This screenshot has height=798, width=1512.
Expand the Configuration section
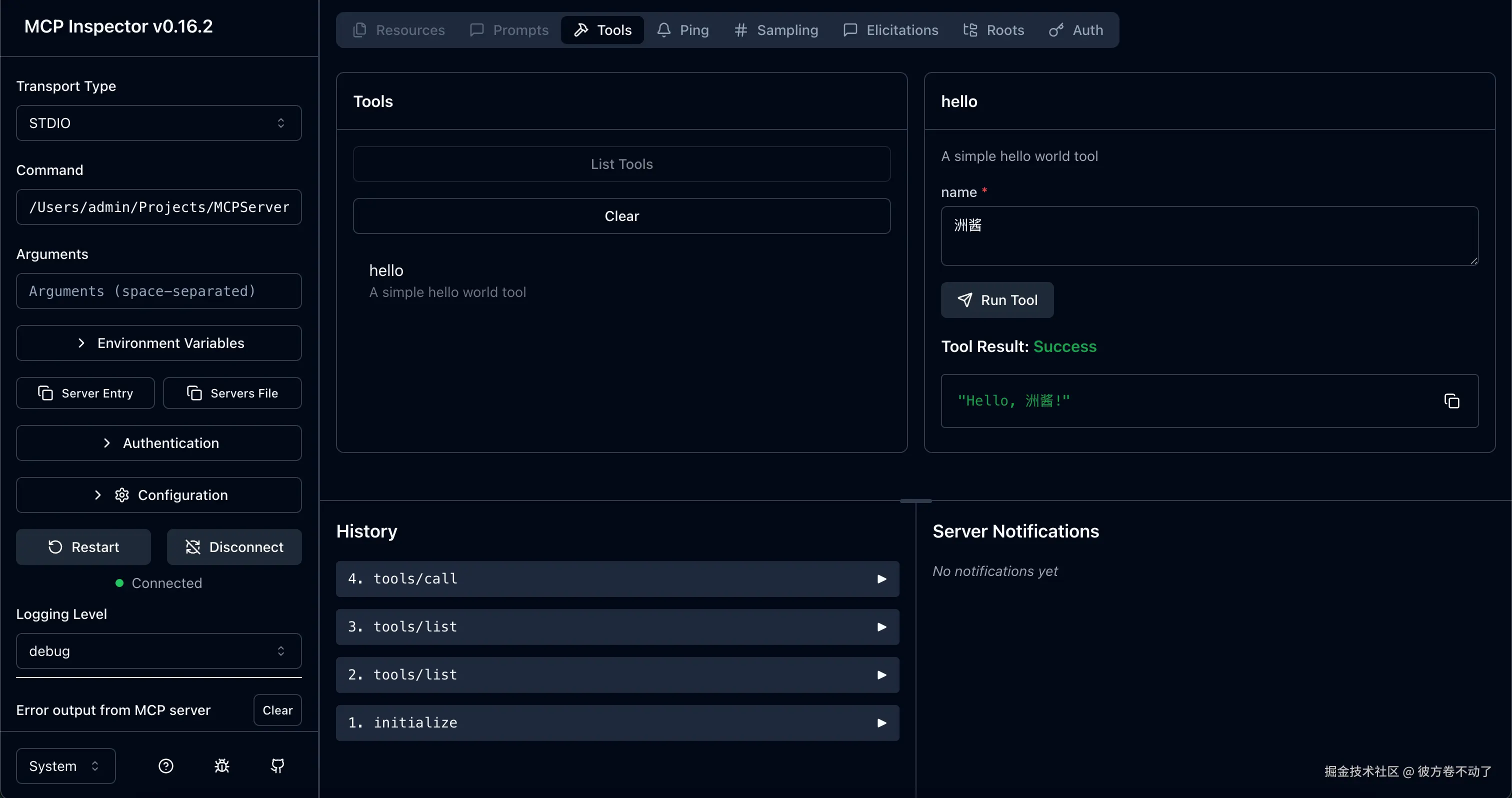(158, 495)
